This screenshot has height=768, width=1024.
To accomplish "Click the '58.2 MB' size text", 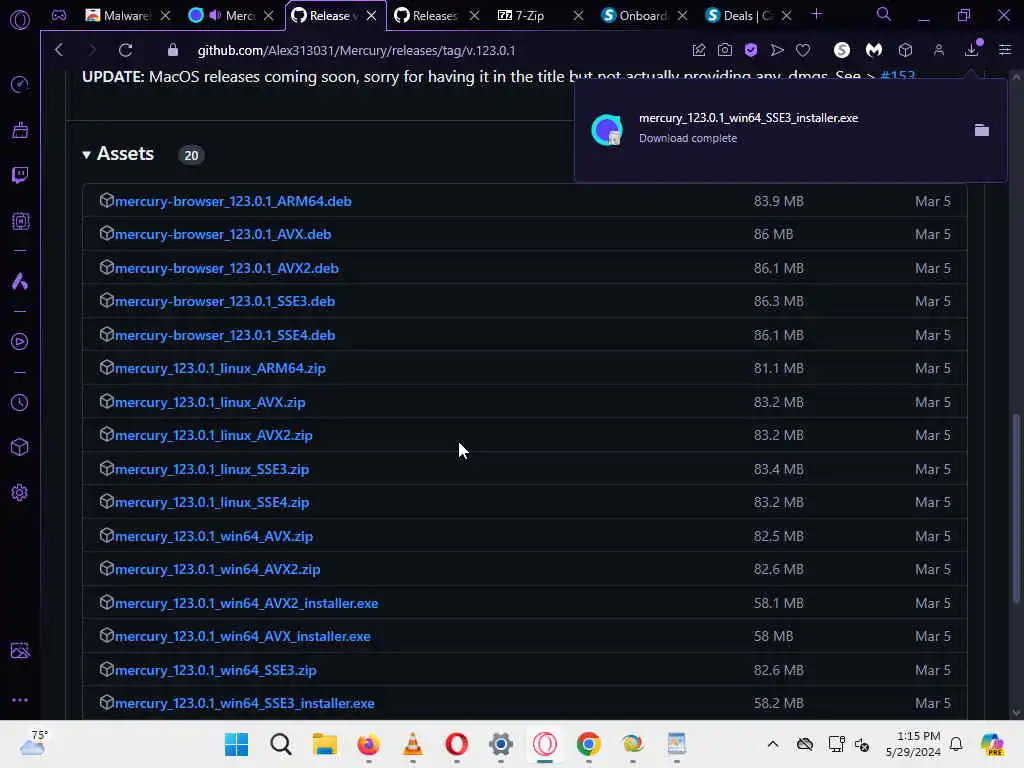I will 778,703.
